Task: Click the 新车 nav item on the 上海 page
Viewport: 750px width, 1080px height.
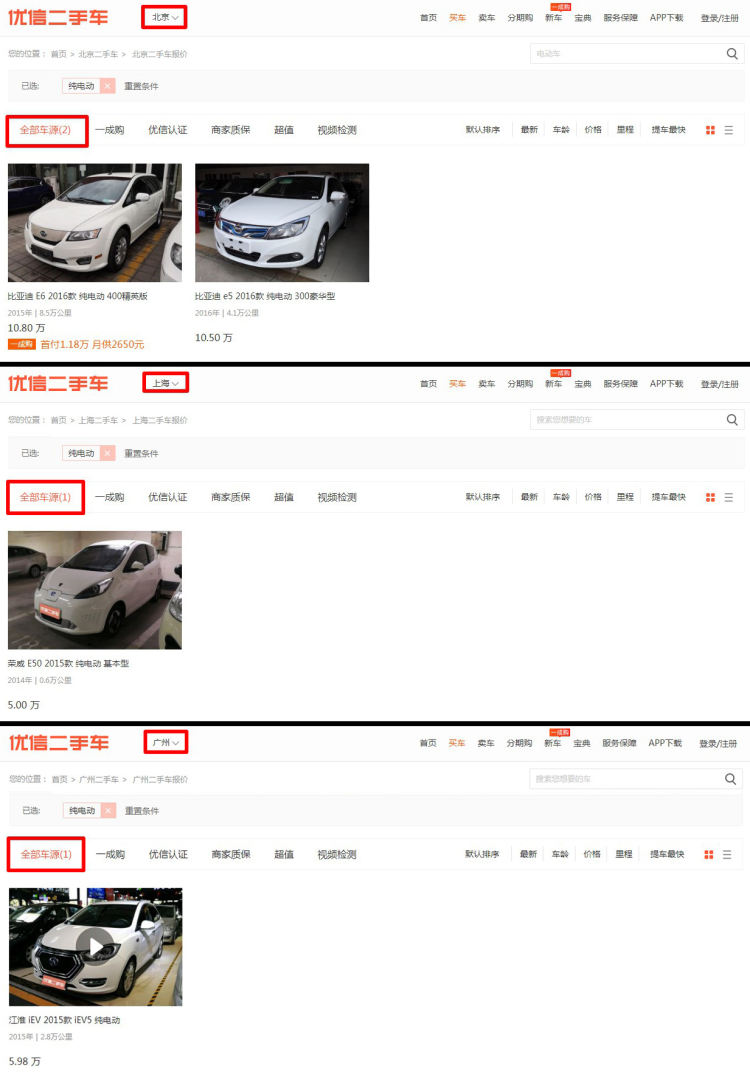Action: pos(553,384)
